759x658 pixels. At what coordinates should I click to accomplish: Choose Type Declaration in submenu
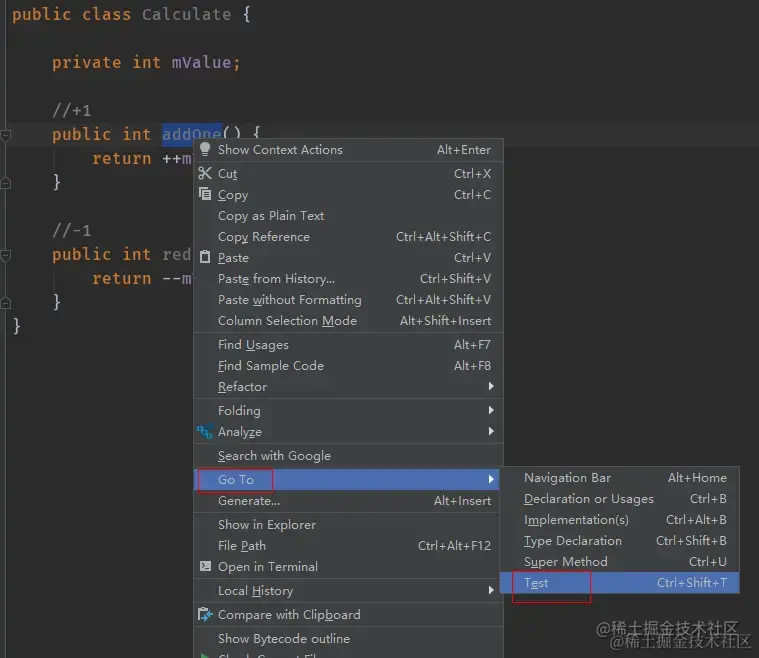pos(620,540)
